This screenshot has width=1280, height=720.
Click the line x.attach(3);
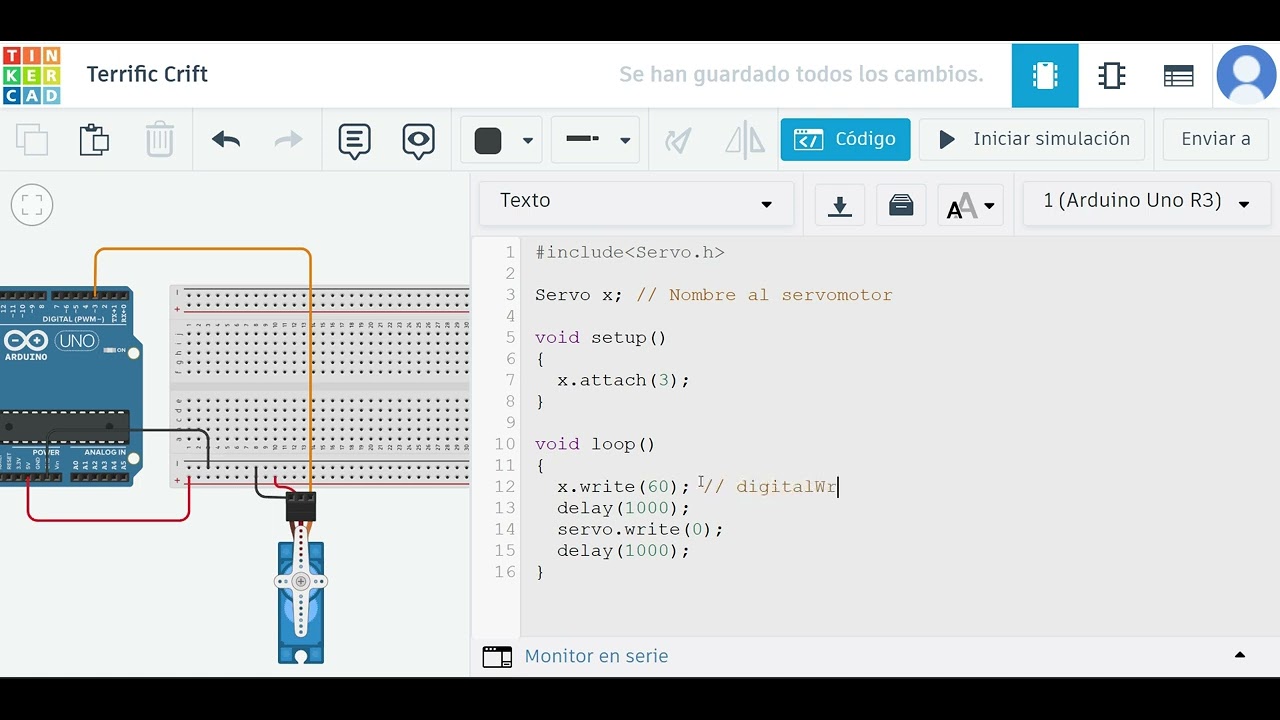(623, 380)
